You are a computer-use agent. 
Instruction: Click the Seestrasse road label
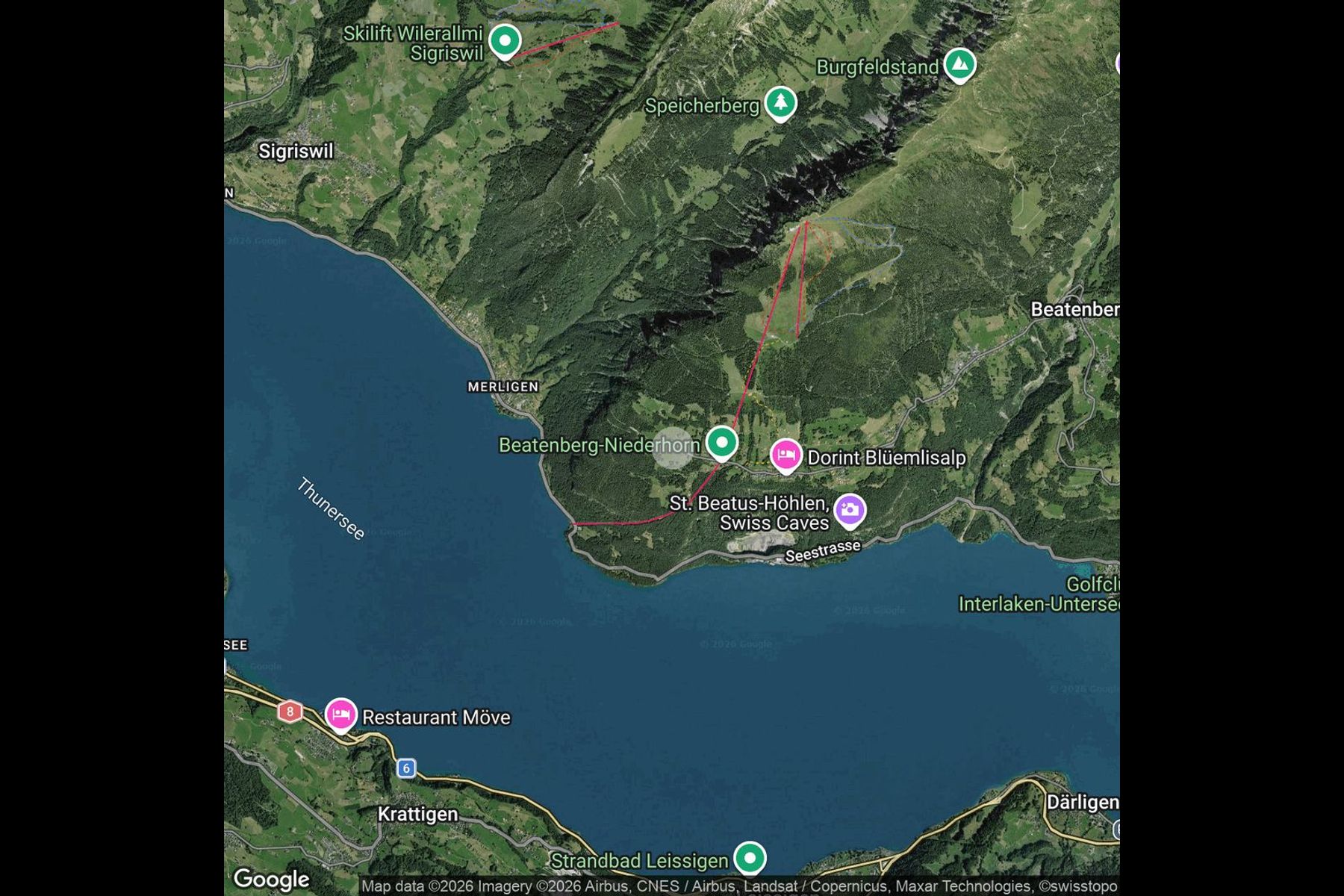click(823, 551)
